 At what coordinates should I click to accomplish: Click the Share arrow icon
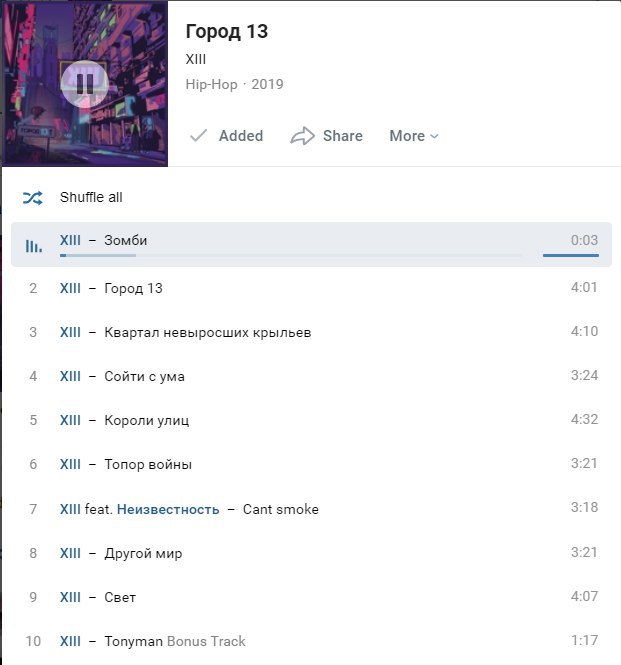(302, 136)
